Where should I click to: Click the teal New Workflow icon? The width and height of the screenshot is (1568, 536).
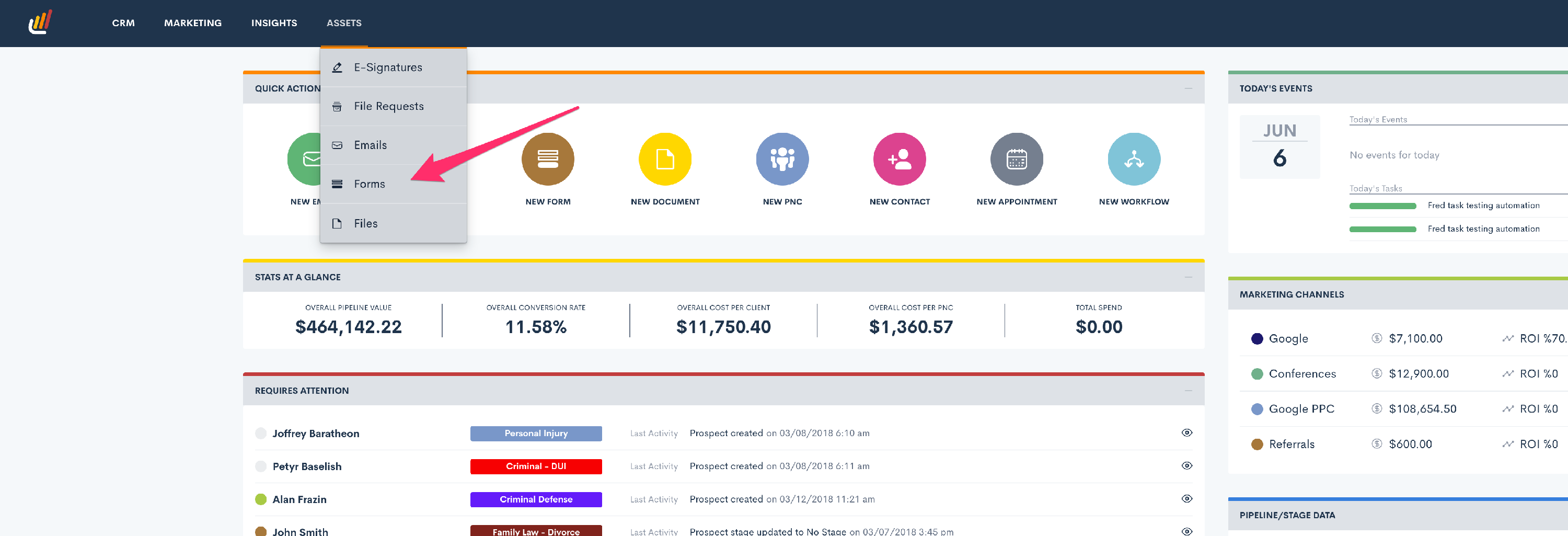coord(1134,159)
